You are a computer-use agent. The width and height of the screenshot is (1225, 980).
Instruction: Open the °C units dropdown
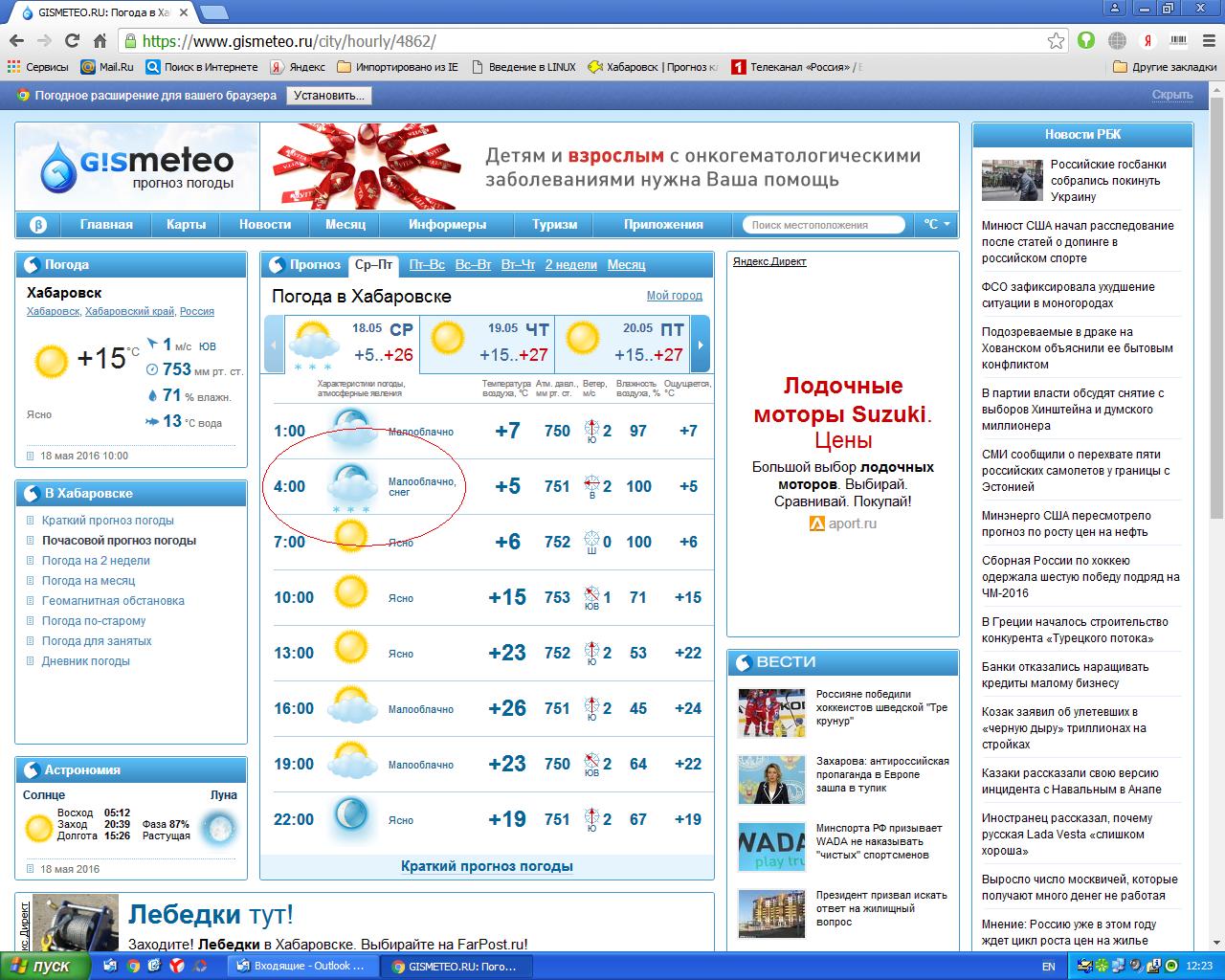tap(936, 225)
